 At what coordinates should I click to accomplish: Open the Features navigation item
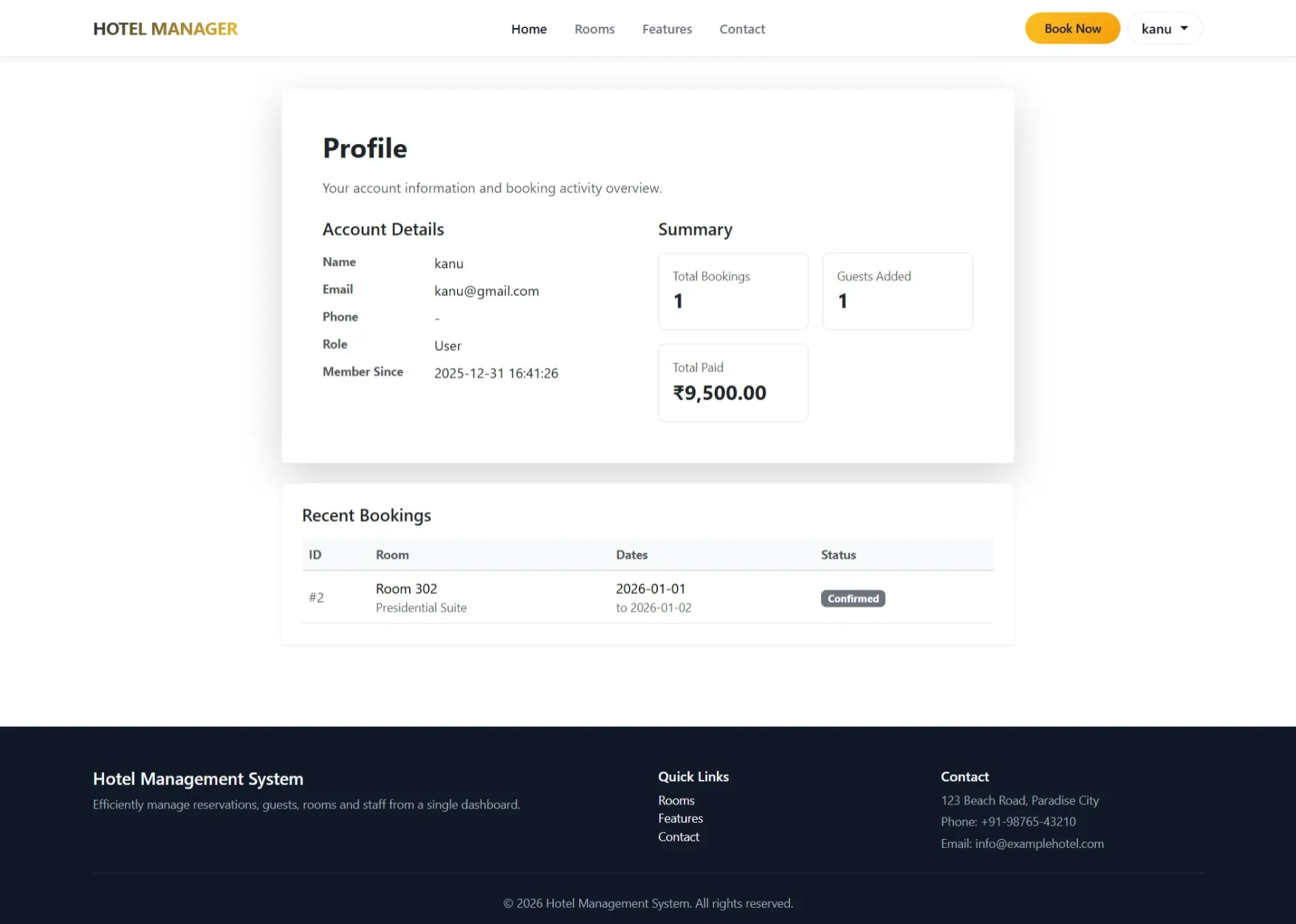(x=667, y=29)
